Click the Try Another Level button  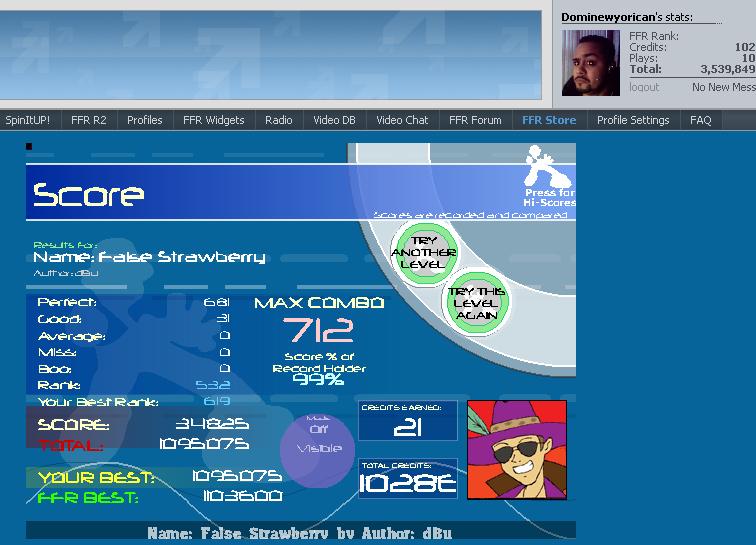point(424,253)
